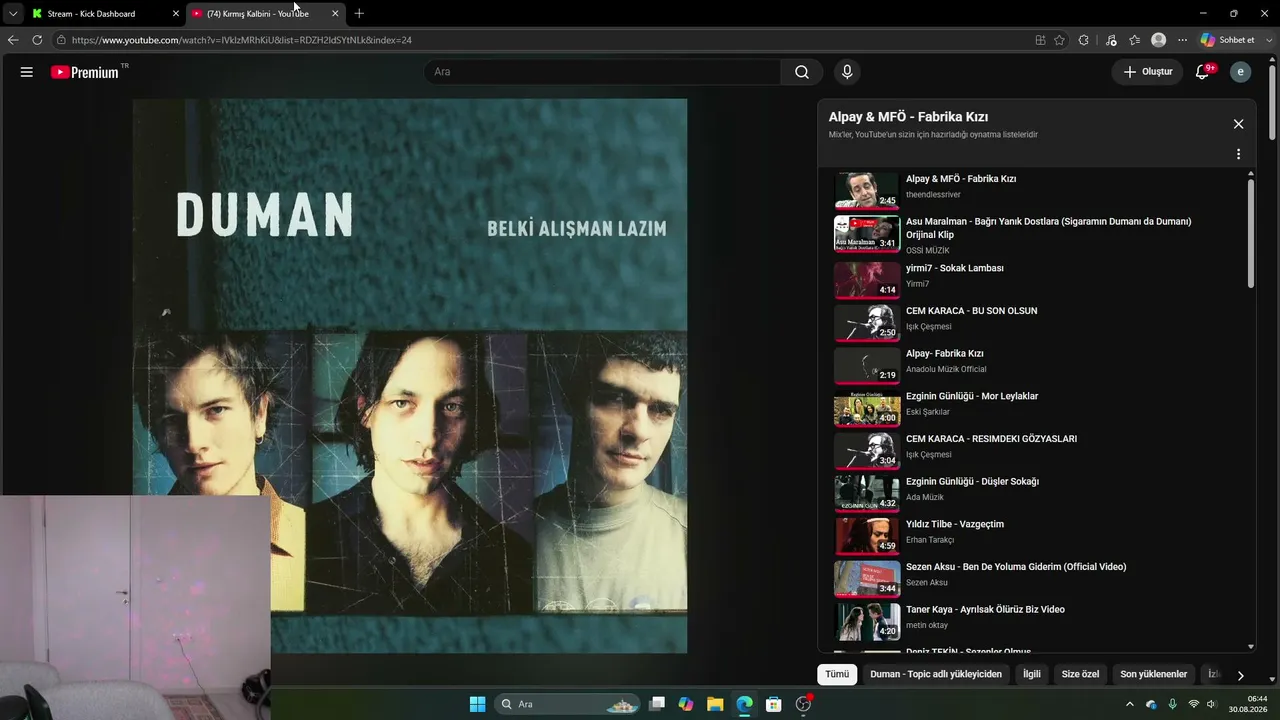1280x720 pixels.
Task: Open File Explorer from the taskbar
Action: point(715,704)
